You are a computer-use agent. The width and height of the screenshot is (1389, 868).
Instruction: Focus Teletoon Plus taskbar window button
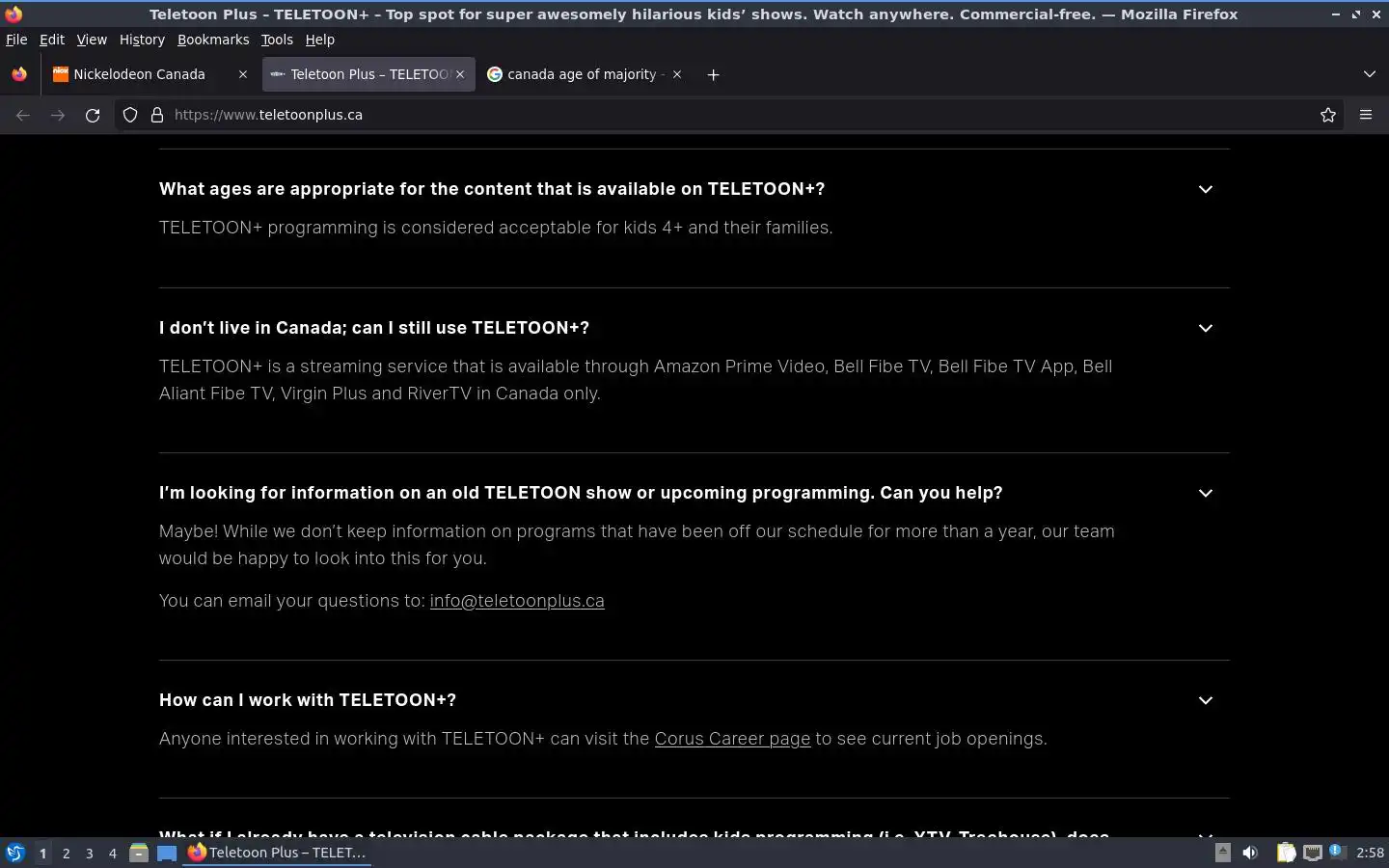pyautogui.click(x=278, y=853)
